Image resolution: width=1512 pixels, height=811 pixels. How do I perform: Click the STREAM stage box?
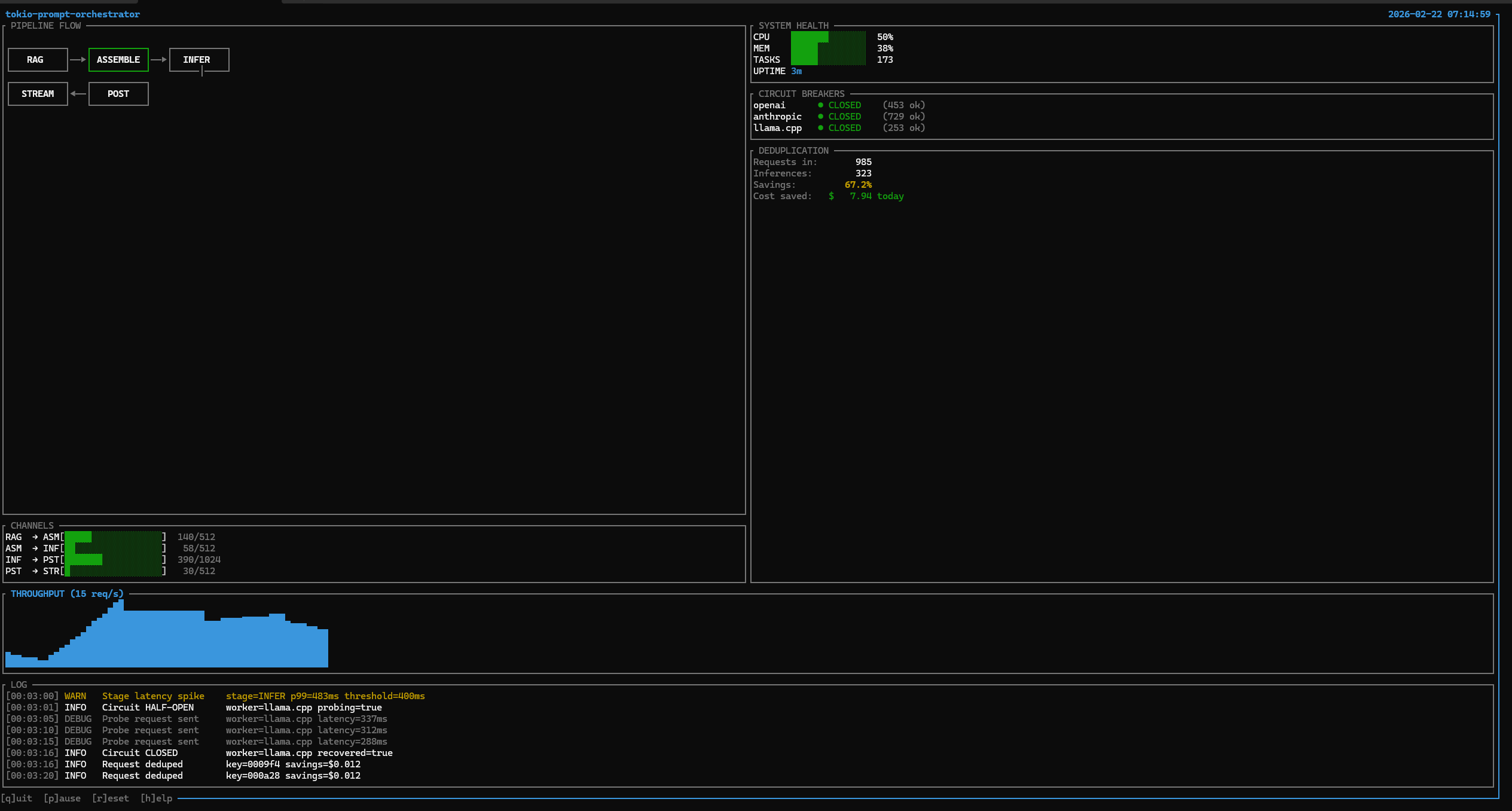[37, 93]
